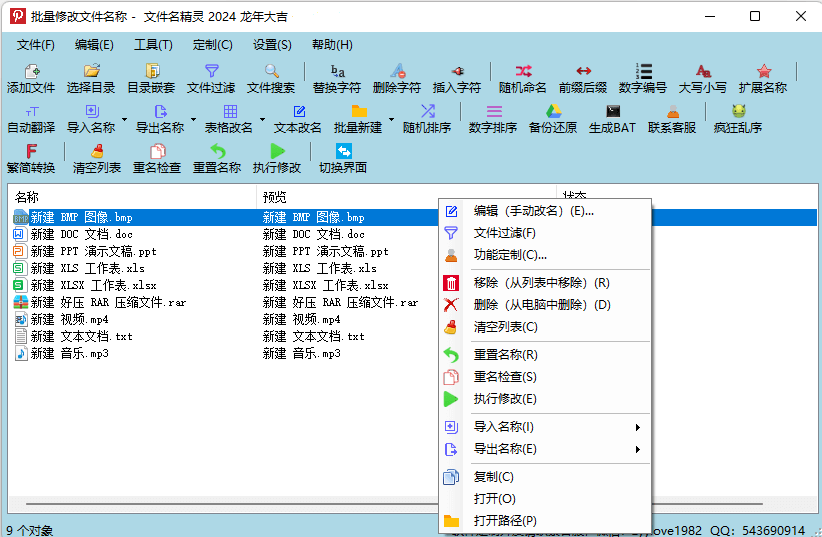Click the 繁简转换 conversion icon
Viewport: 822px width, 537px height.
point(31,158)
